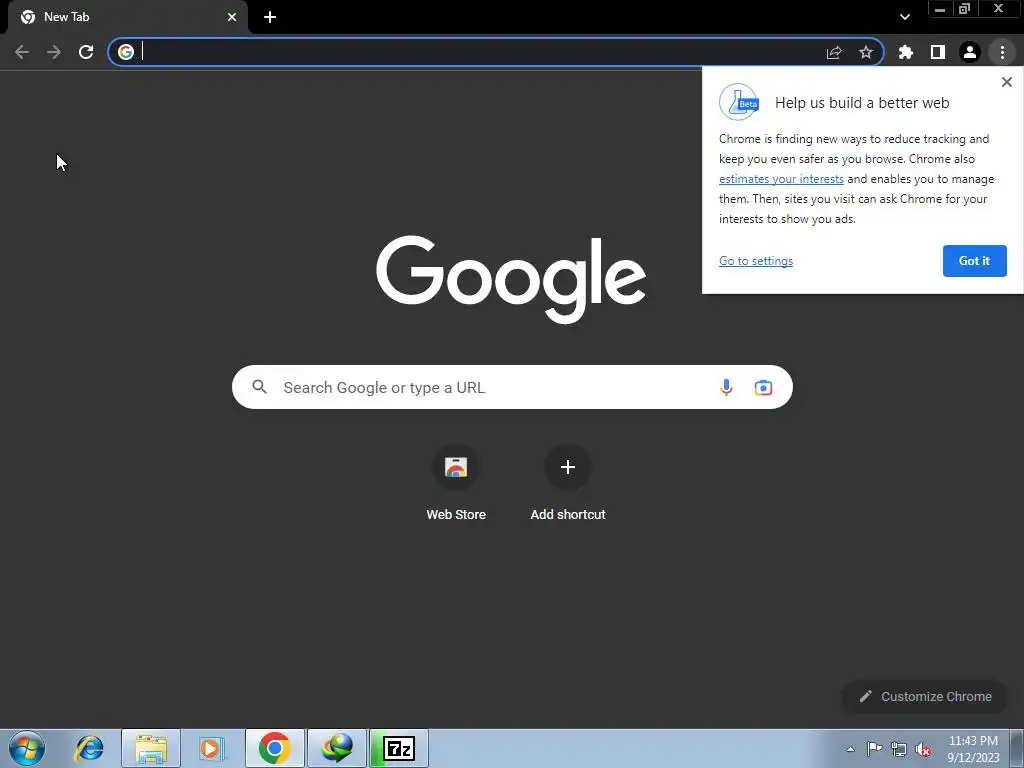Reload the current page
The height and width of the screenshot is (768, 1024).
pyautogui.click(x=86, y=52)
